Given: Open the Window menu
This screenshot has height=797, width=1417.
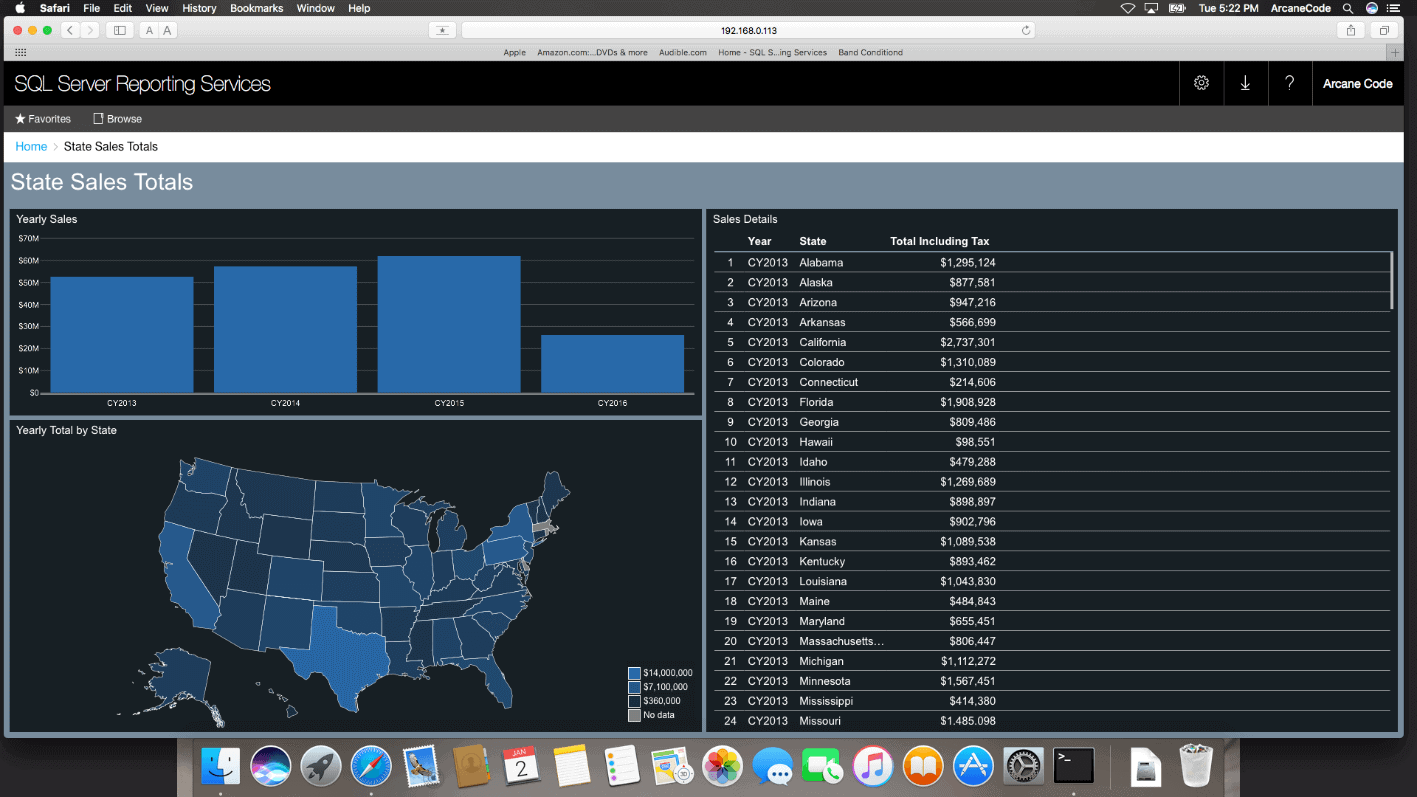Looking at the screenshot, I should tap(316, 8).
